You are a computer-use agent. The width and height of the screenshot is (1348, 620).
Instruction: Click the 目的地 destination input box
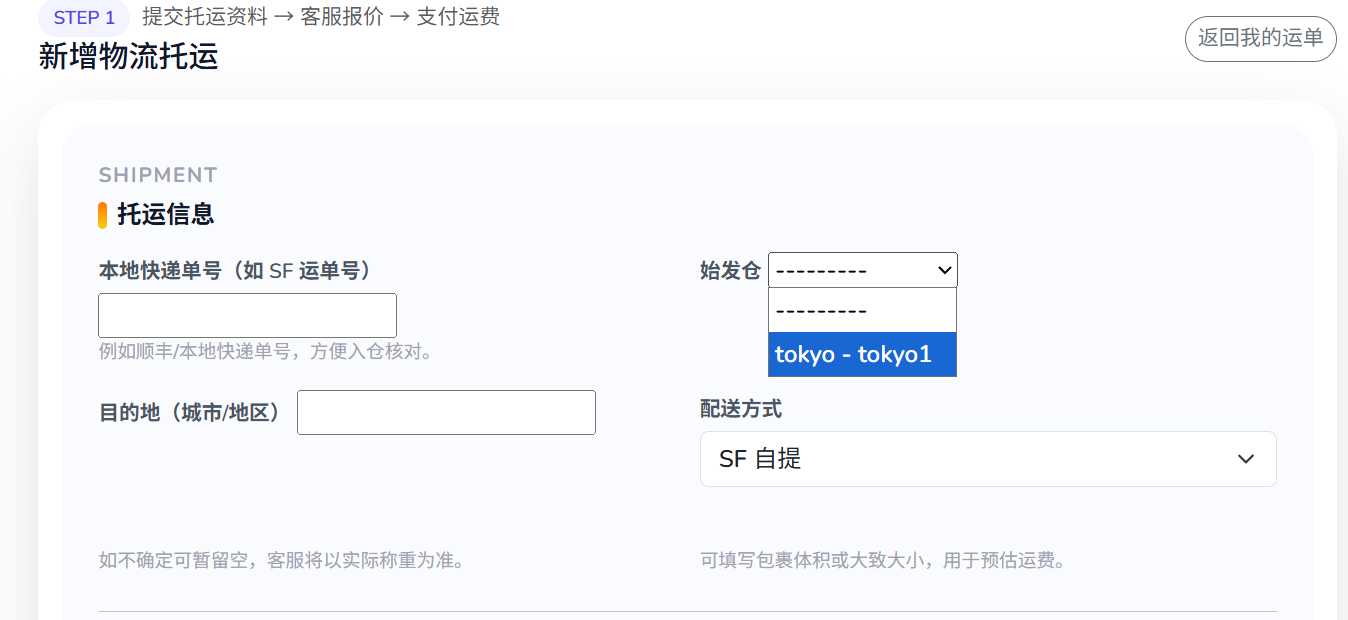click(x=445, y=411)
